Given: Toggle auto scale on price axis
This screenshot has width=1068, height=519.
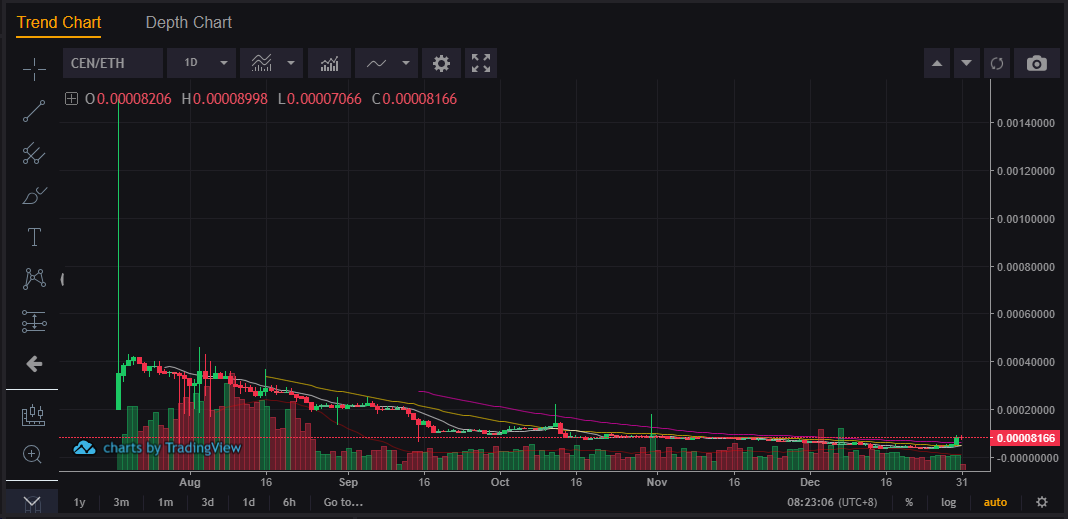Looking at the screenshot, I should tap(995, 502).
